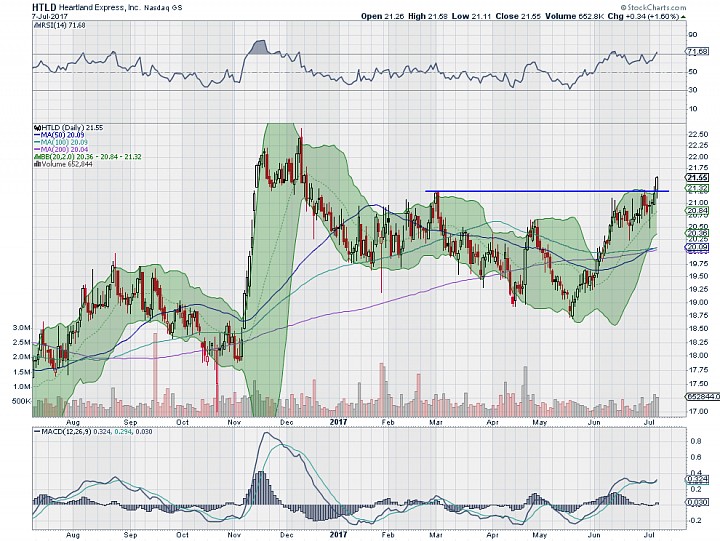
Task: Select the Volume 652,844 legend entry
Action: click(65, 164)
